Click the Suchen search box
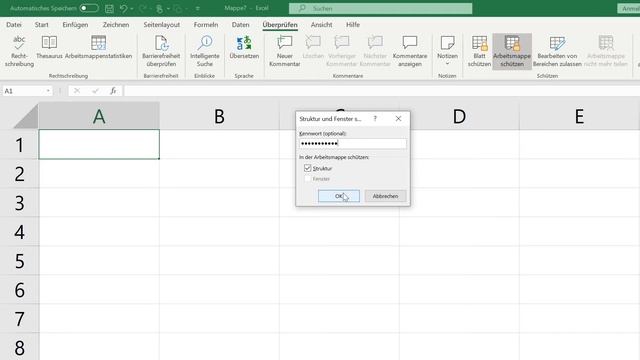640x360 pixels. click(380, 8)
